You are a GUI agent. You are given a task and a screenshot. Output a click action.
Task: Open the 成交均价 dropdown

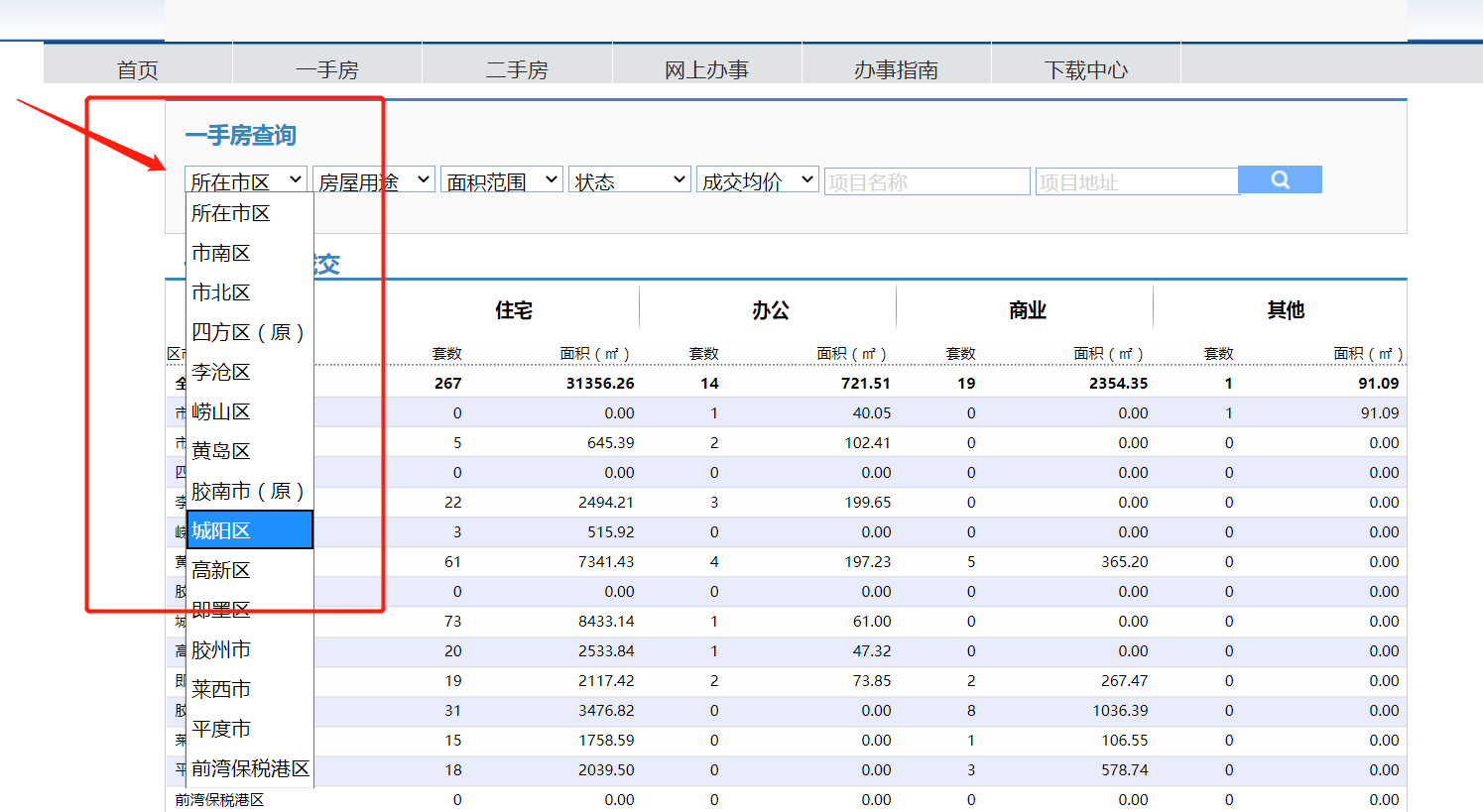point(758,179)
